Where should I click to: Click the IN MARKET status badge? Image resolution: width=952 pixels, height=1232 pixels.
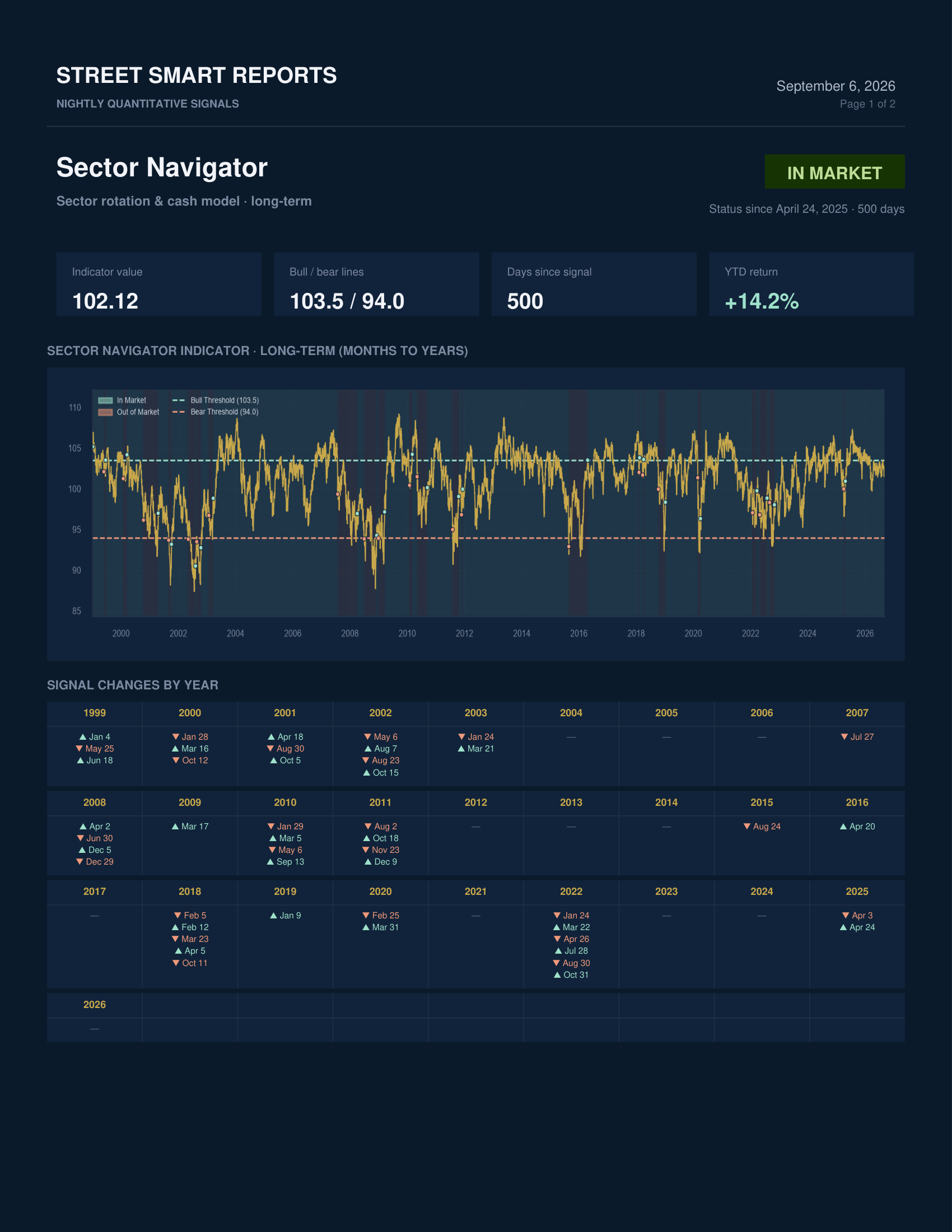point(834,171)
